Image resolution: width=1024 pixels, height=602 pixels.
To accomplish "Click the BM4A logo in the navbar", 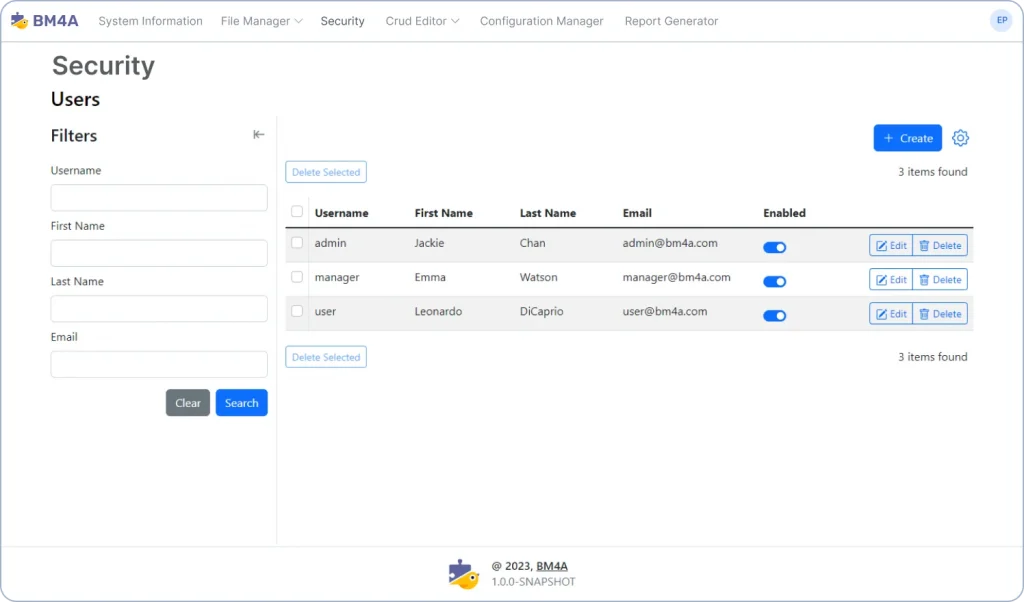I will click(44, 21).
